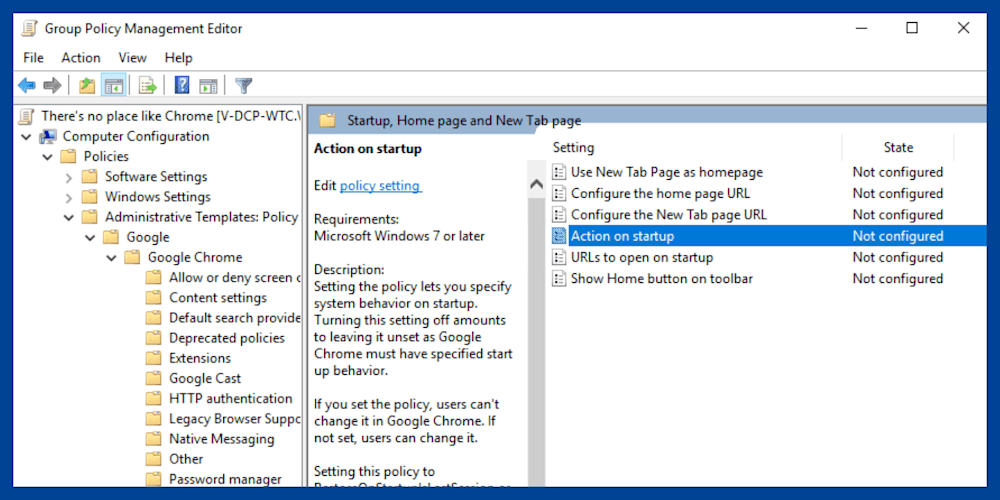Sort by the State column header
The height and width of the screenshot is (500, 1000).
click(x=898, y=148)
